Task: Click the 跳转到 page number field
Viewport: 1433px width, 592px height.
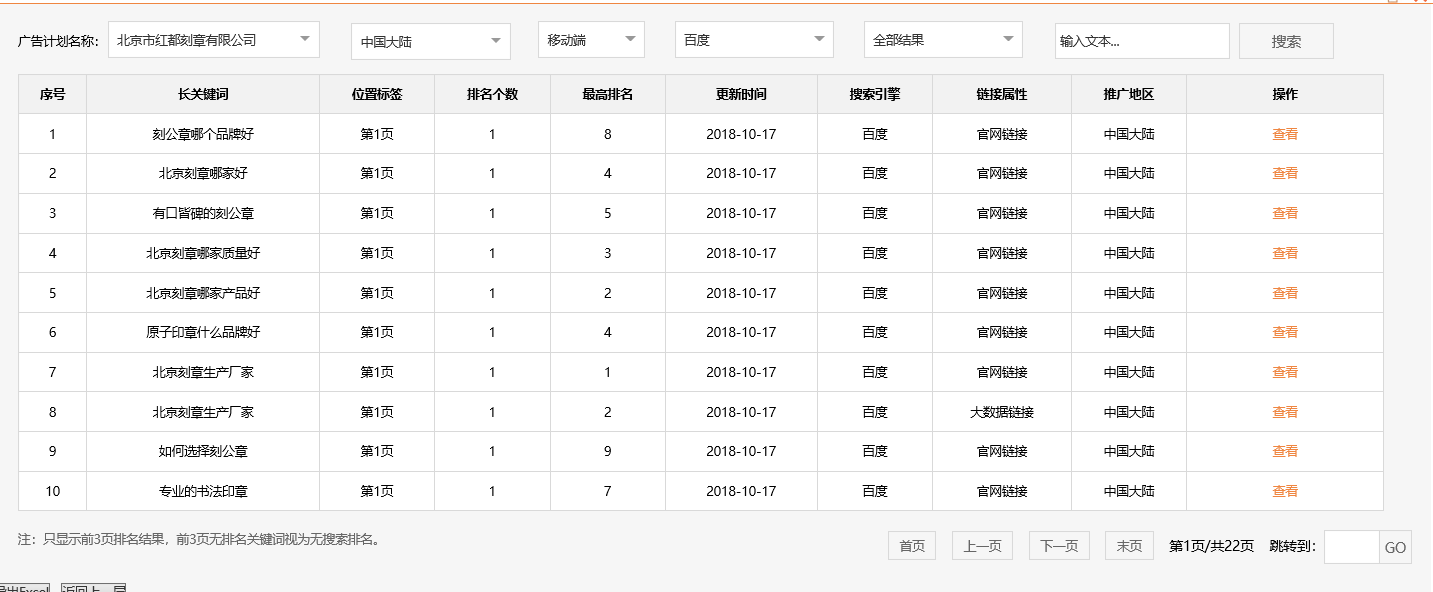Action: point(1352,547)
